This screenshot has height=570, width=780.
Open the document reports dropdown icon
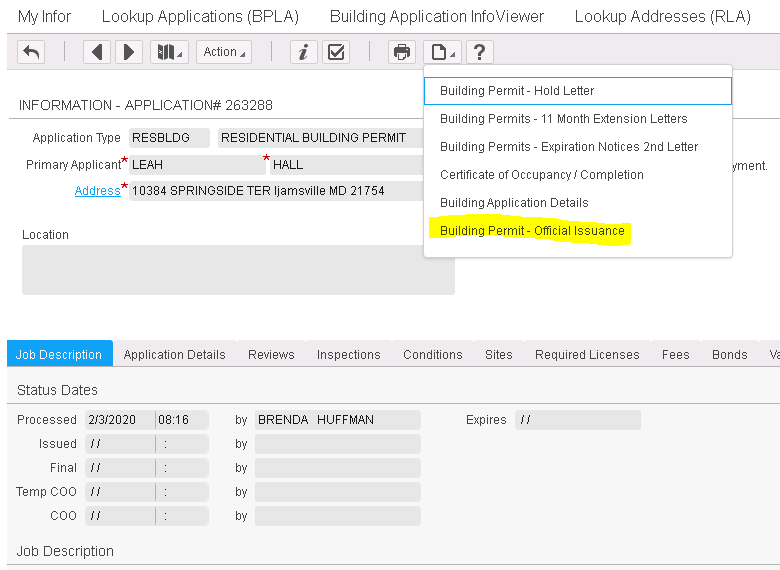point(443,52)
